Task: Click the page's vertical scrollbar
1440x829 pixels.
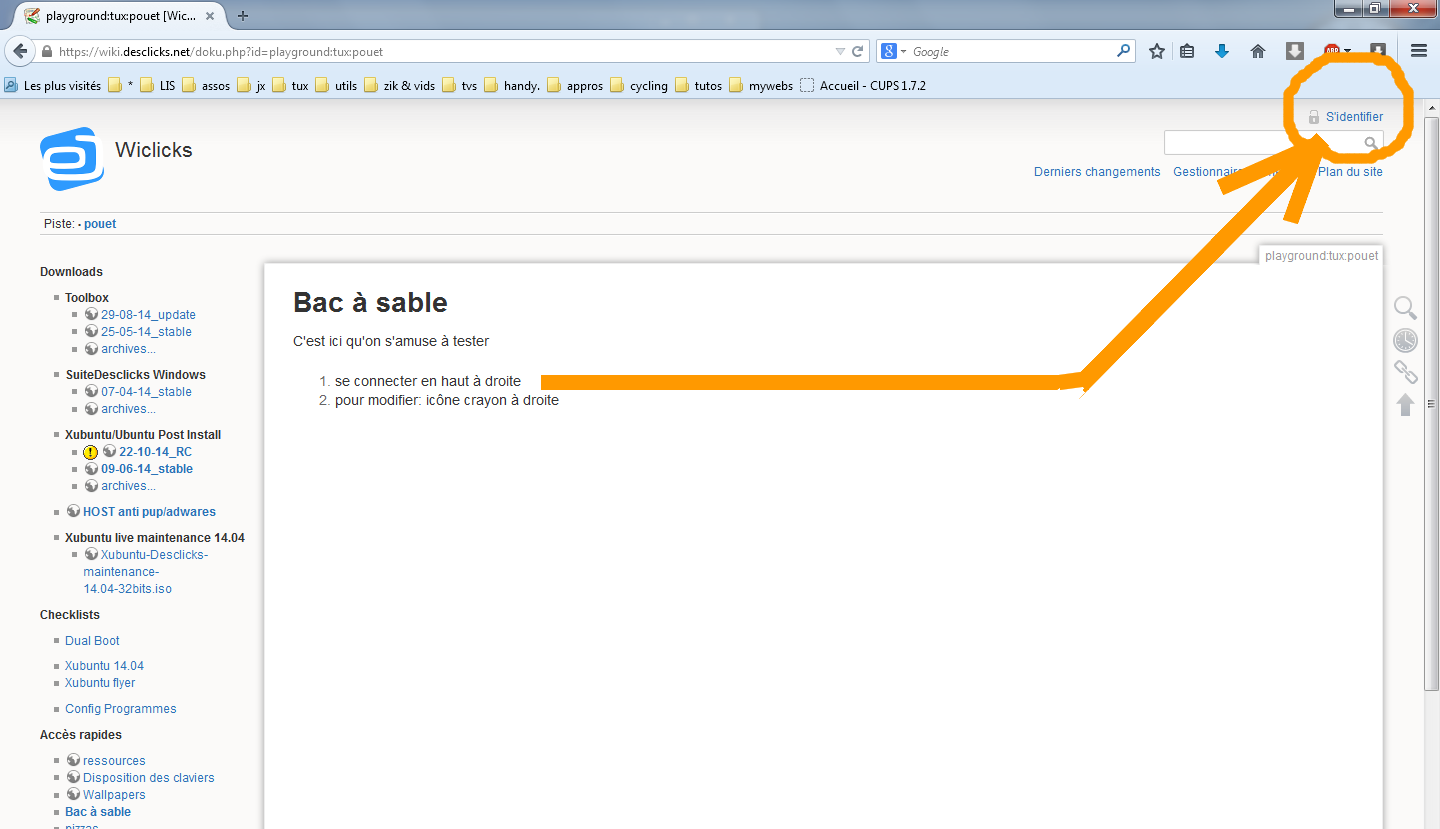Action: tap(1431, 400)
